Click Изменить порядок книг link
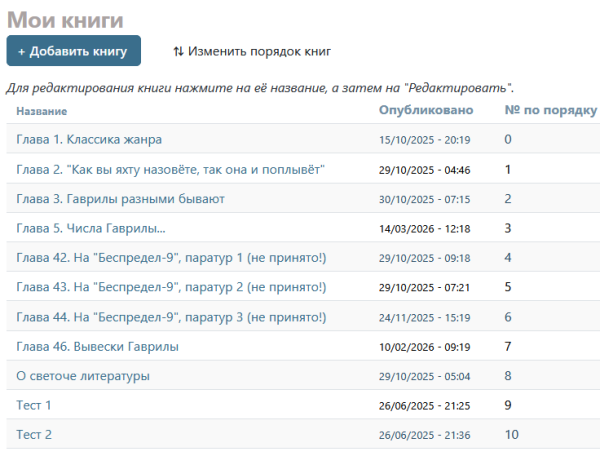600x456 pixels. coord(259,51)
